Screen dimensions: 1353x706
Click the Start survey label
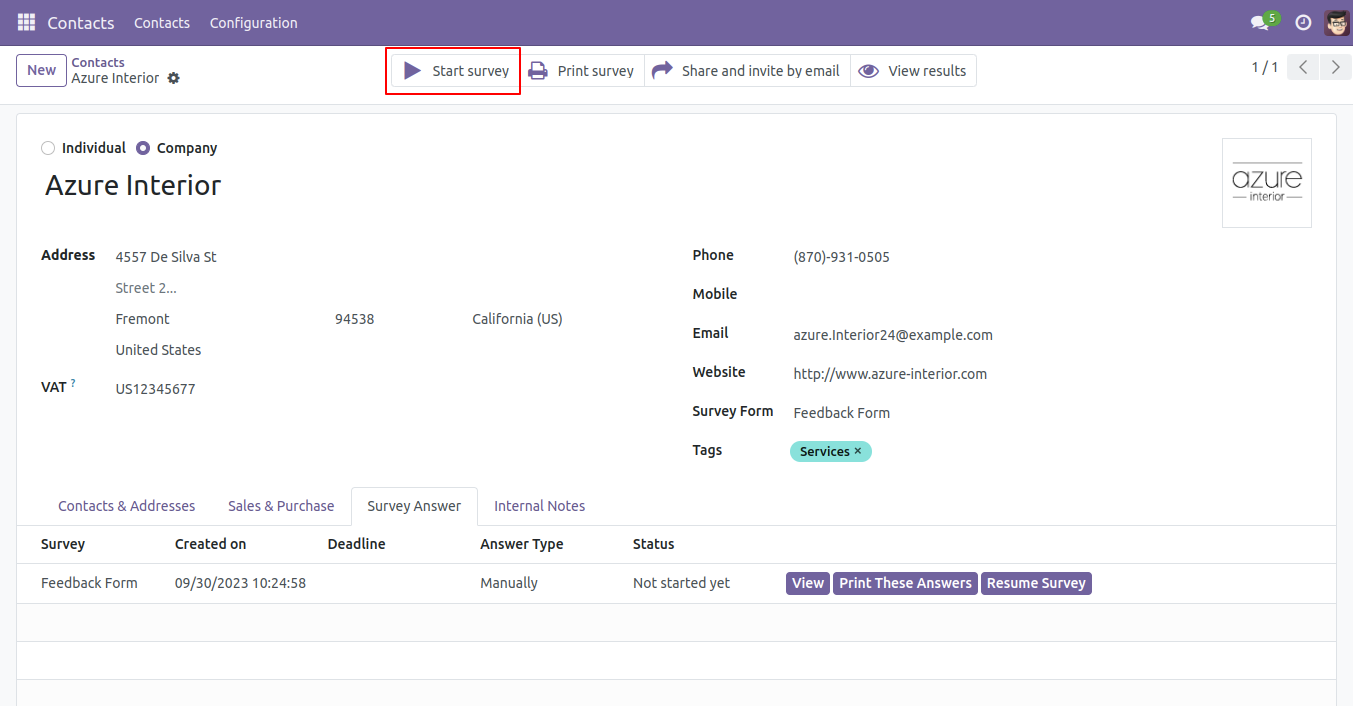click(471, 71)
